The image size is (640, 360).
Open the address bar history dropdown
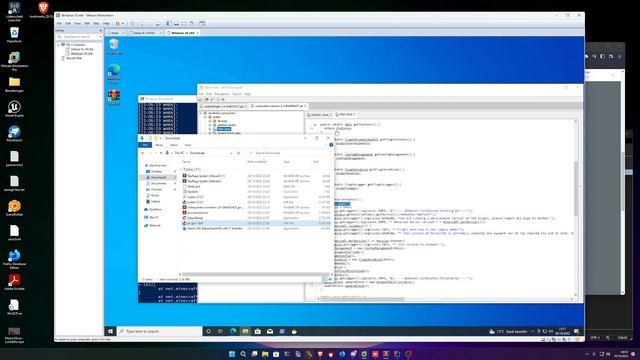(x=231, y=153)
